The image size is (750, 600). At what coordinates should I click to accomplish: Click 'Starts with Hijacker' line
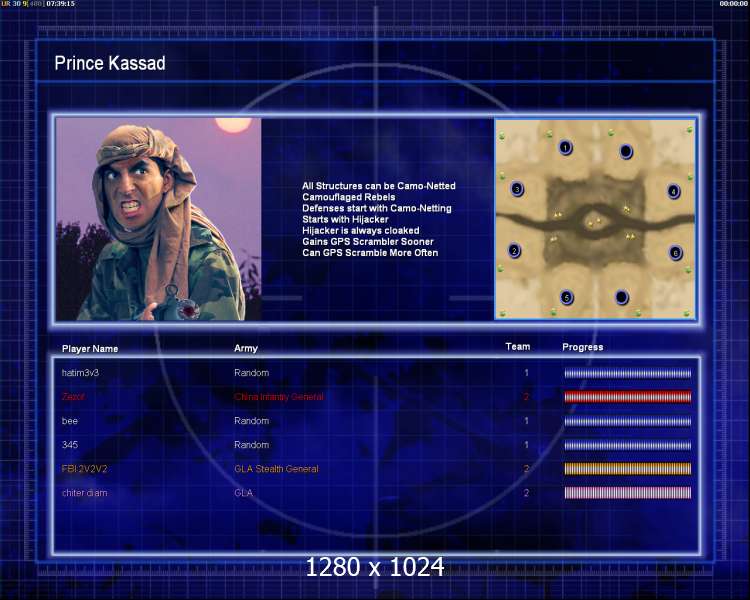click(345, 219)
